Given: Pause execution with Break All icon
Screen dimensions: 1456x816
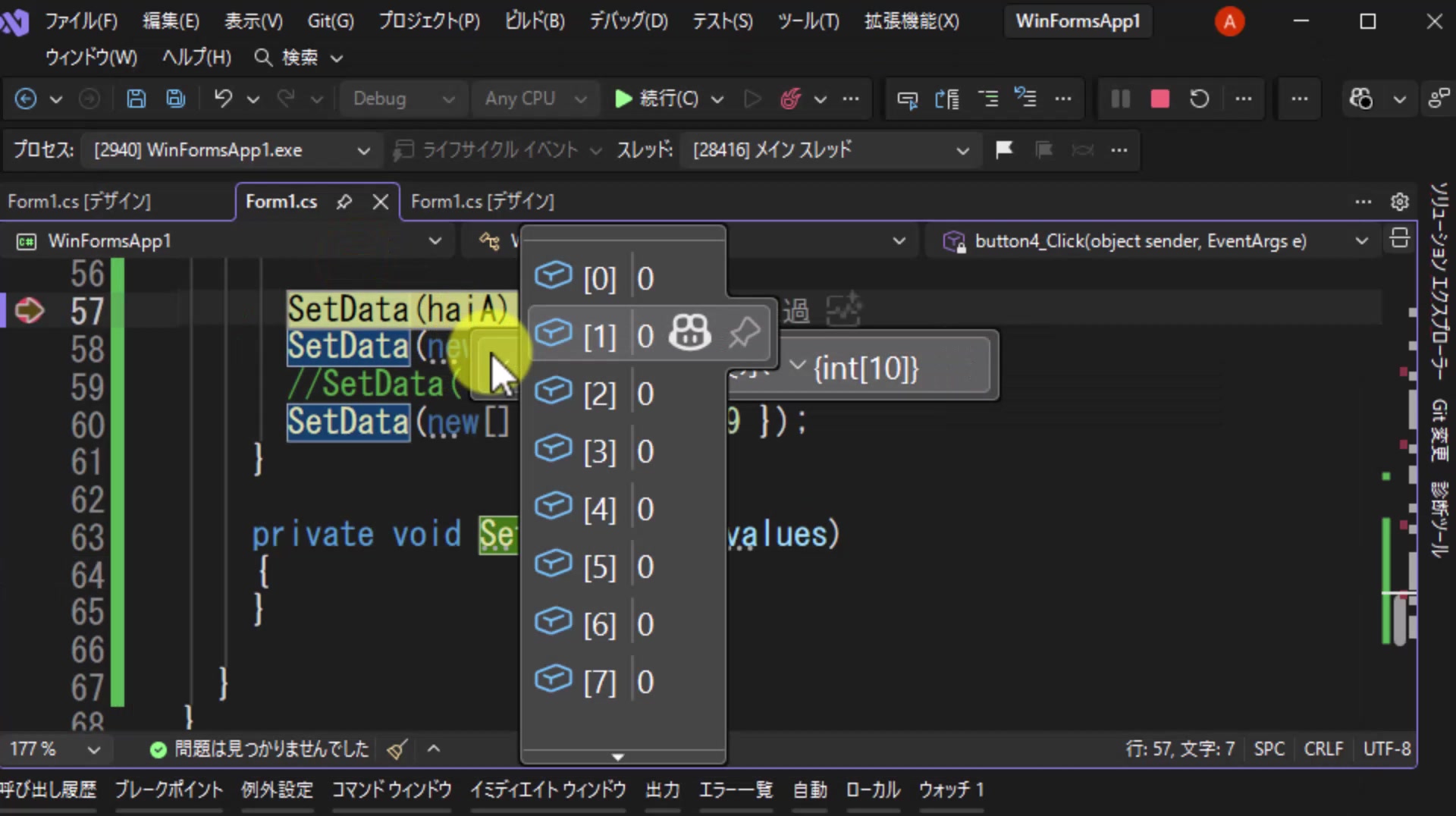Looking at the screenshot, I should (1120, 99).
